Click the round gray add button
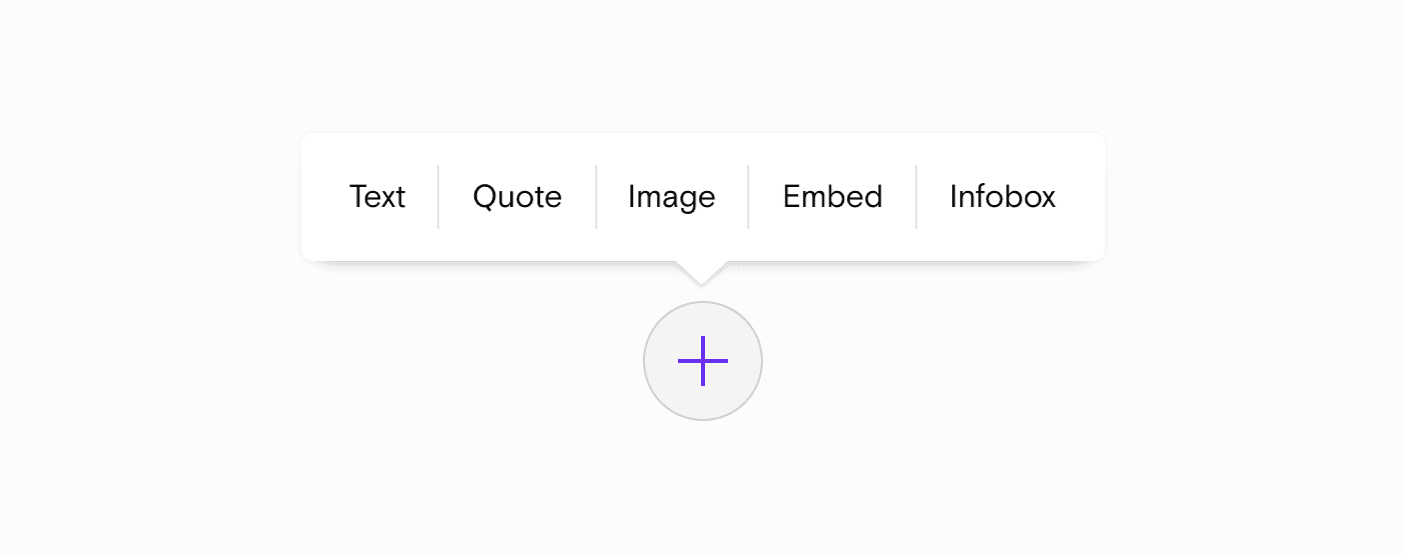1404x554 pixels. pyautogui.click(x=703, y=361)
